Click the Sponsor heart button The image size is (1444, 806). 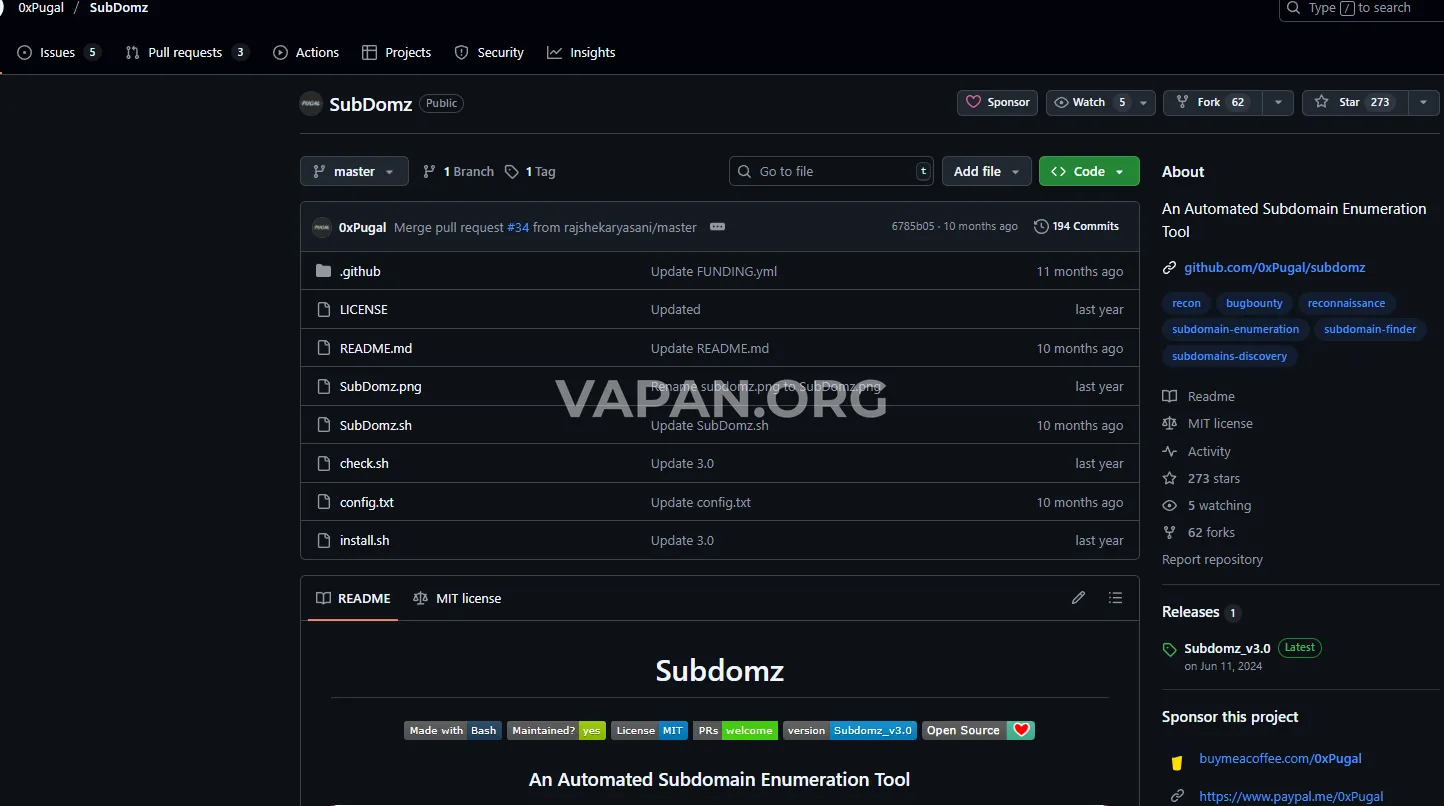(997, 102)
